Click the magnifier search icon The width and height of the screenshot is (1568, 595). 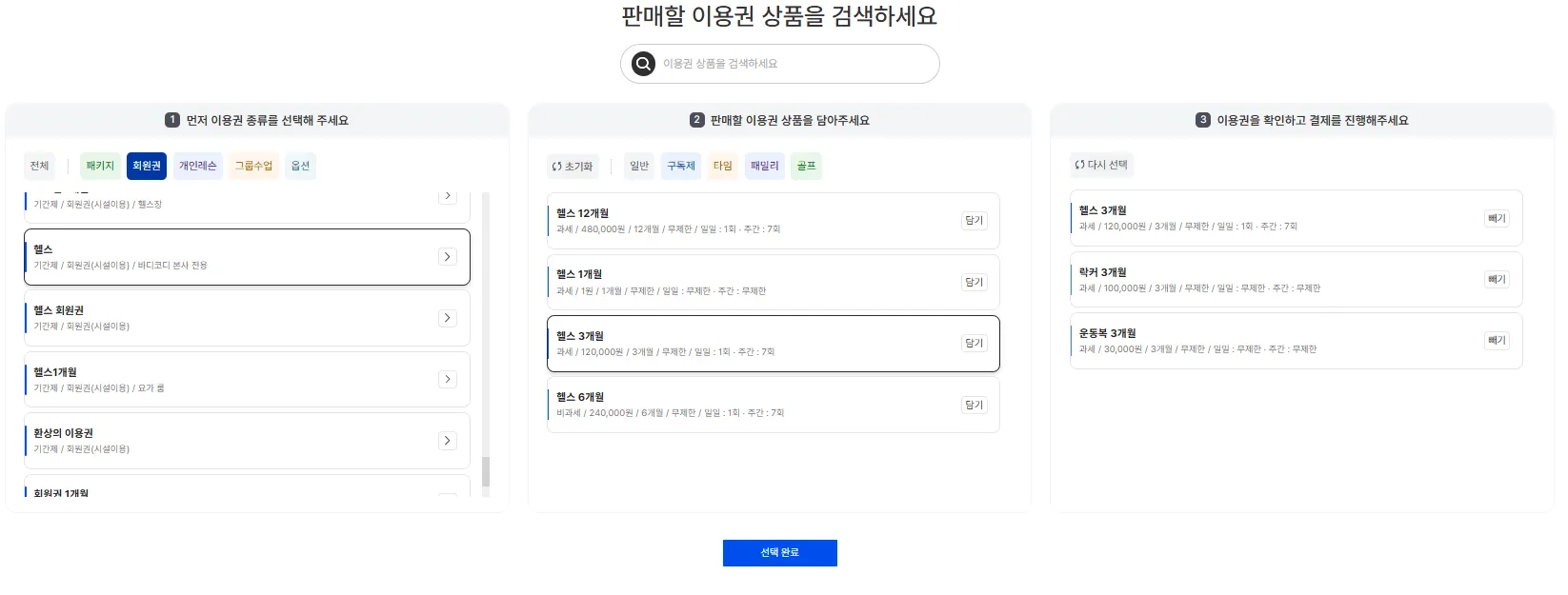click(x=644, y=64)
